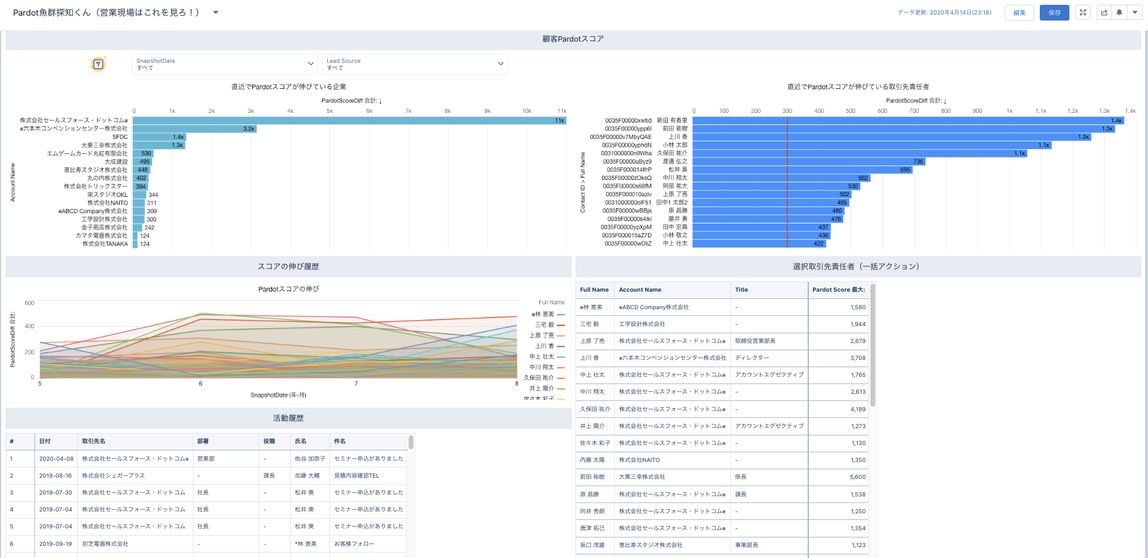This screenshot has width=1148, height=558.
Task: Click the 件名 column header
Action: point(368,442)
